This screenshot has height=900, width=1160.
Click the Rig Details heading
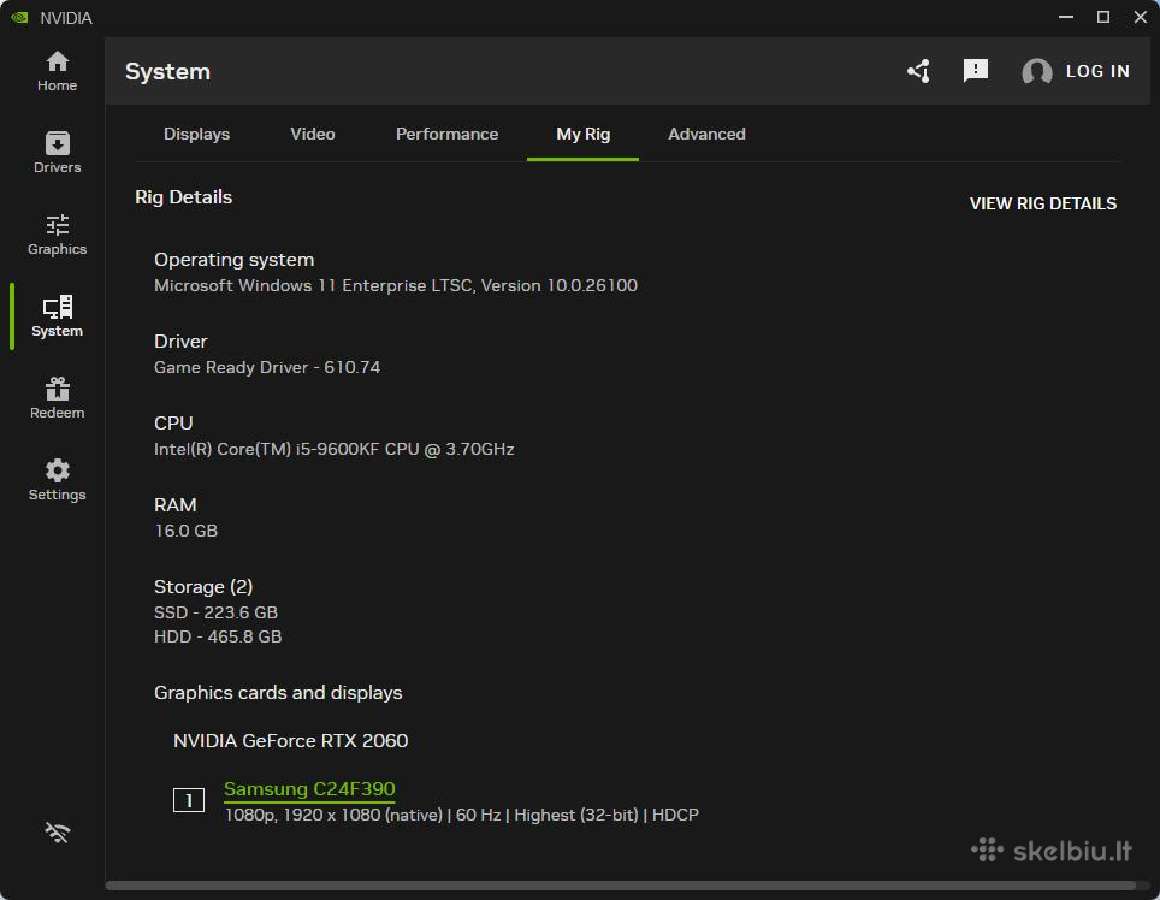[183, 197]
